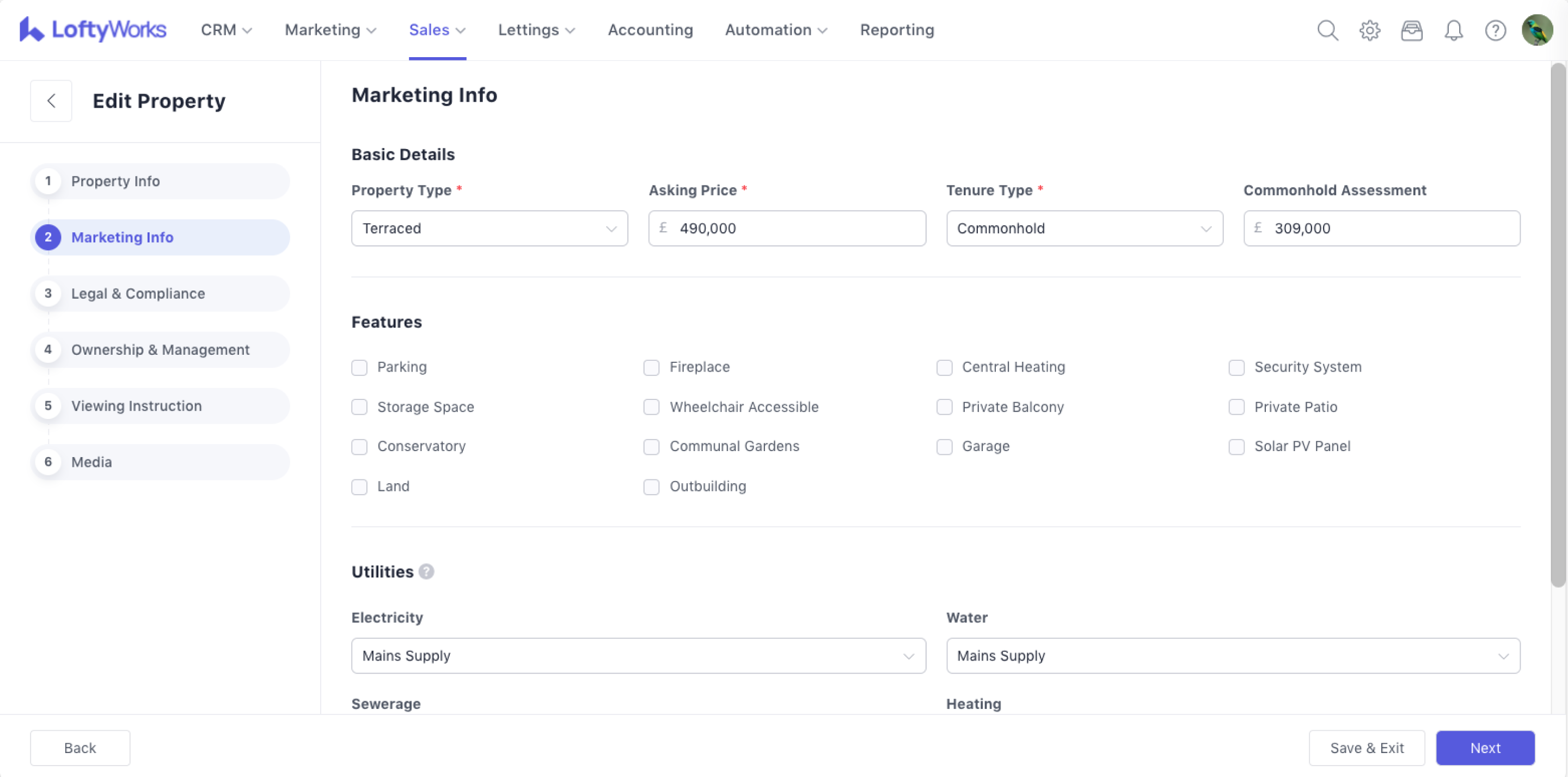Open the user profile avatar

pos(1537,30)
